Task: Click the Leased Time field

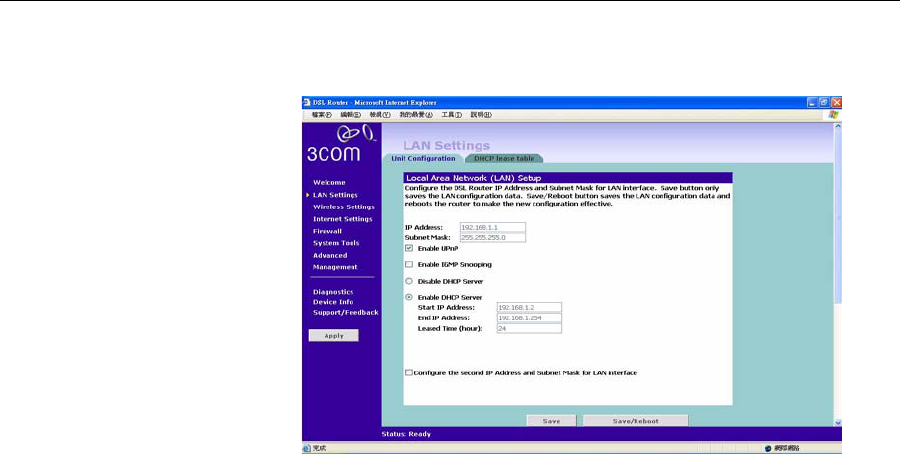Action: pos(529,328)
